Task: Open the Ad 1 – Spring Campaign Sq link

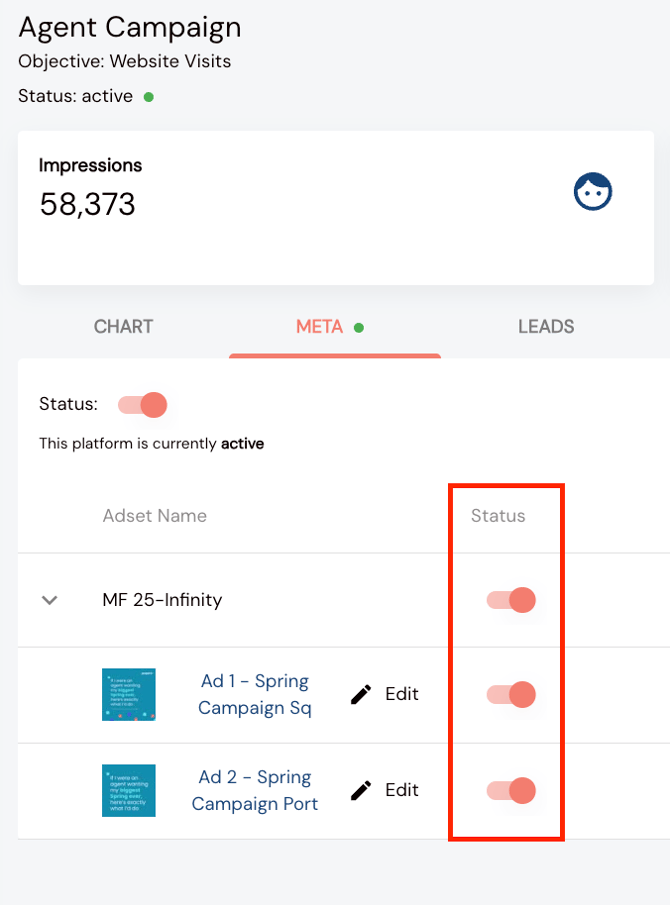Action: (254, 694)
